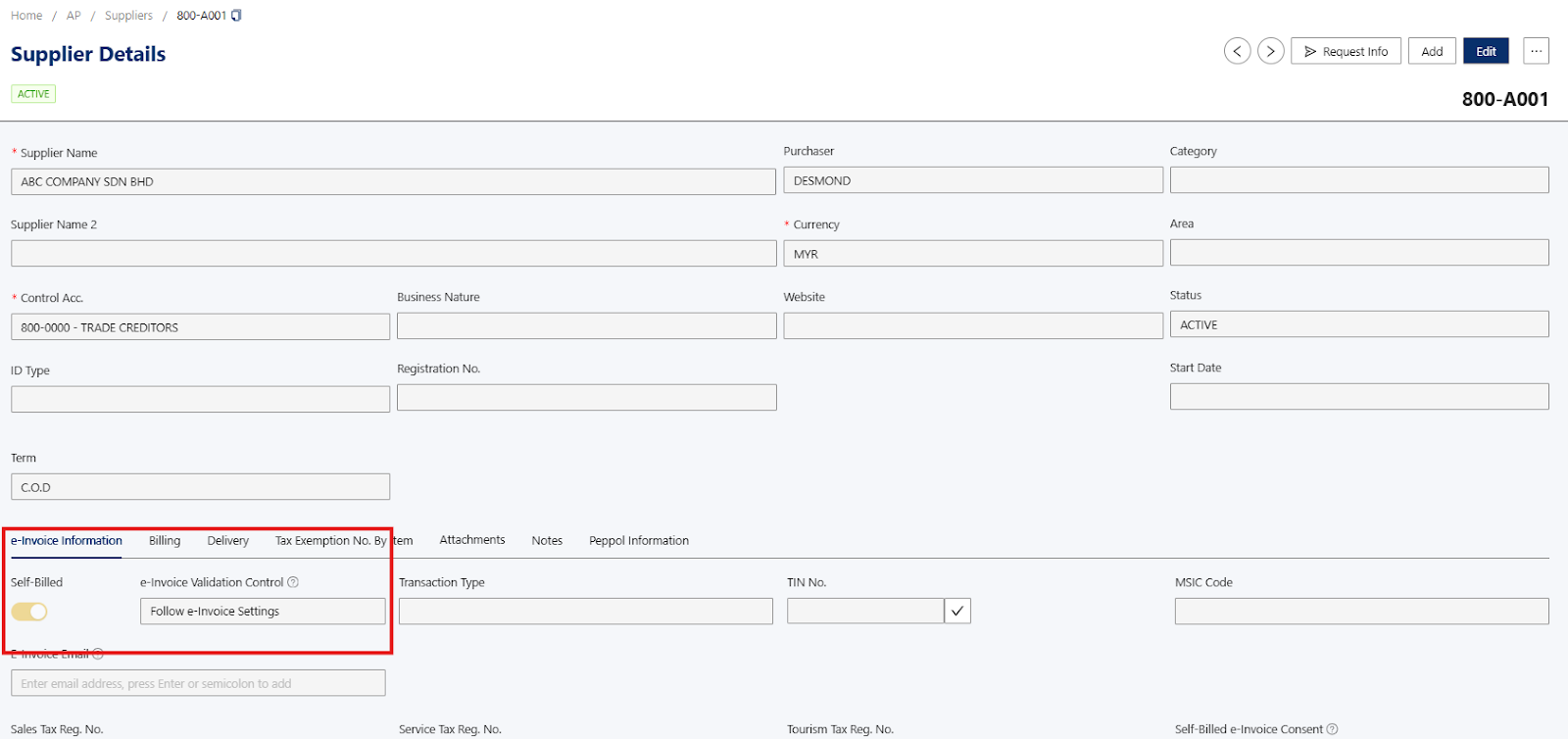Switch to the Billing tab
The height and width of the screenshot is (739, 1568).
pyautogui.click(x=165, y=541)
